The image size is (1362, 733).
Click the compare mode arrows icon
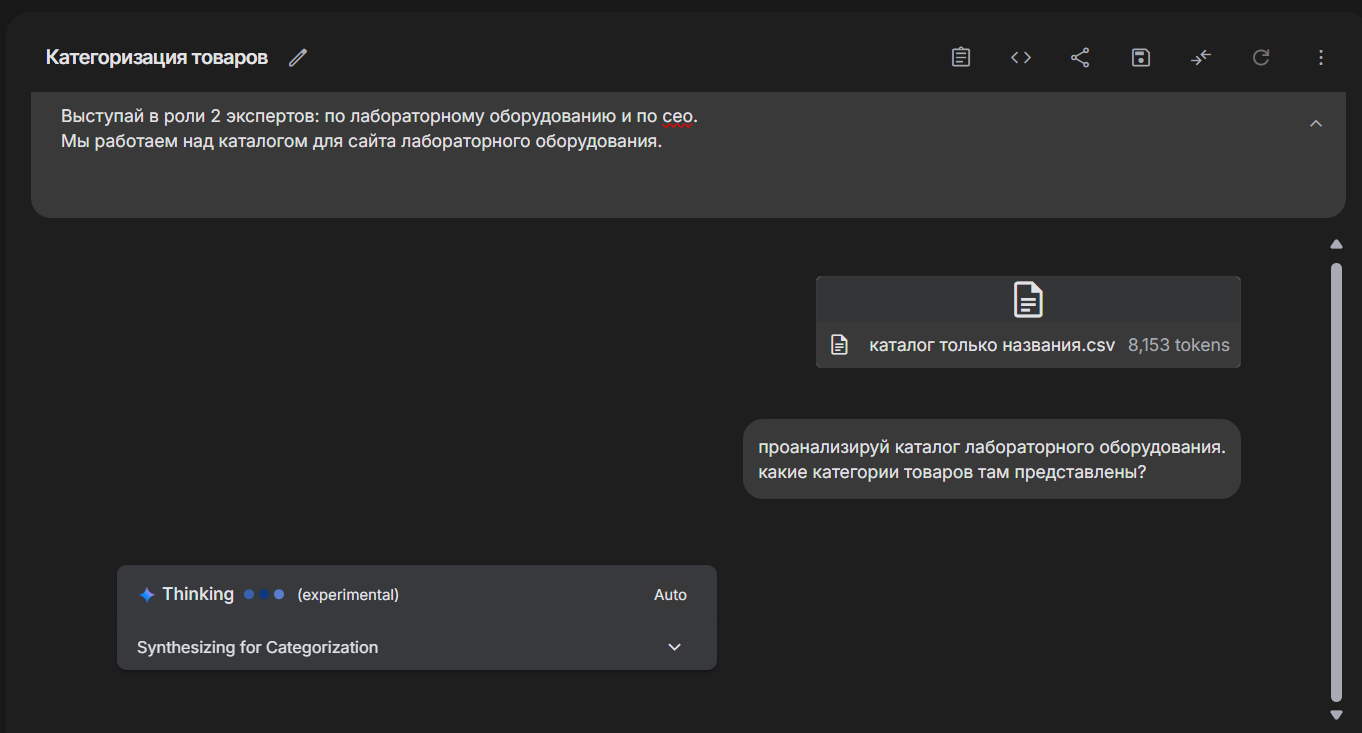coord(1201,58)
